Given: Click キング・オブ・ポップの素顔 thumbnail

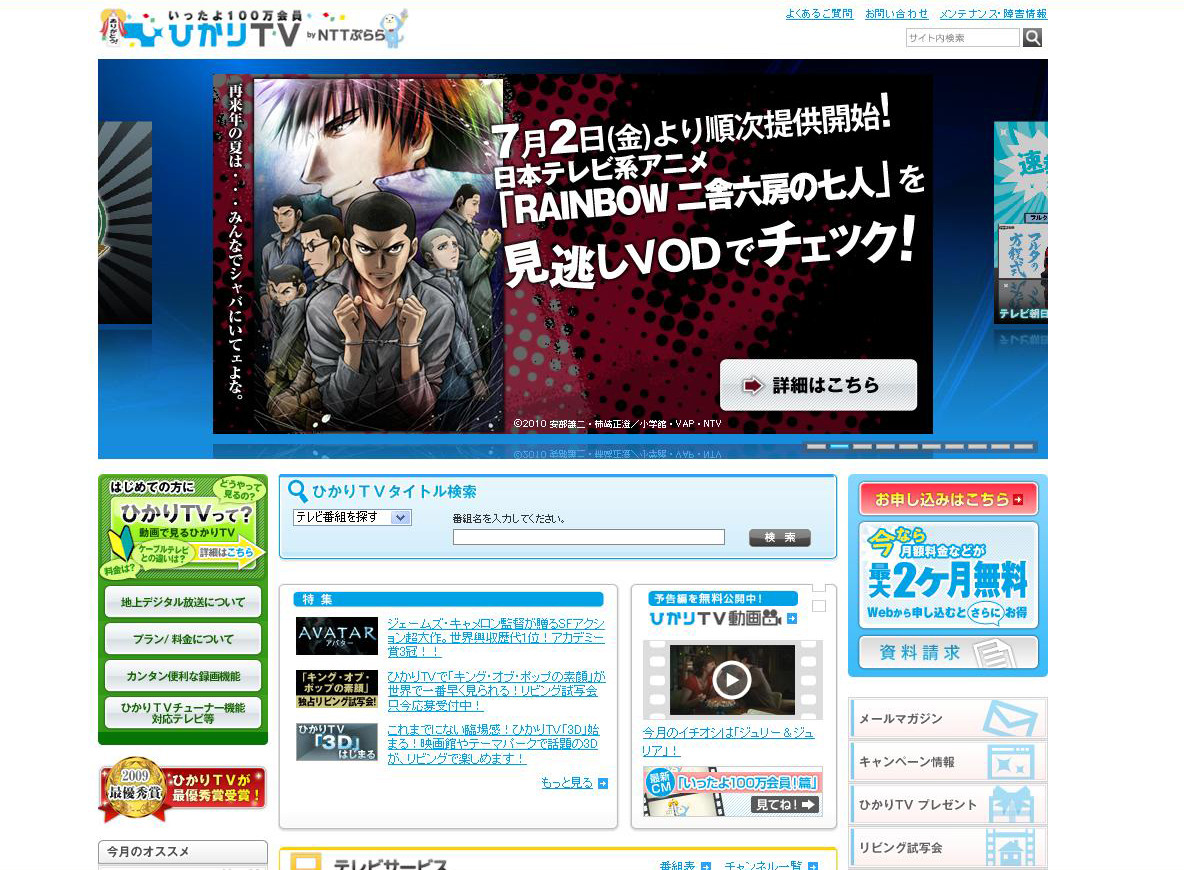Looking at the screenshot, I should (337, 689).
